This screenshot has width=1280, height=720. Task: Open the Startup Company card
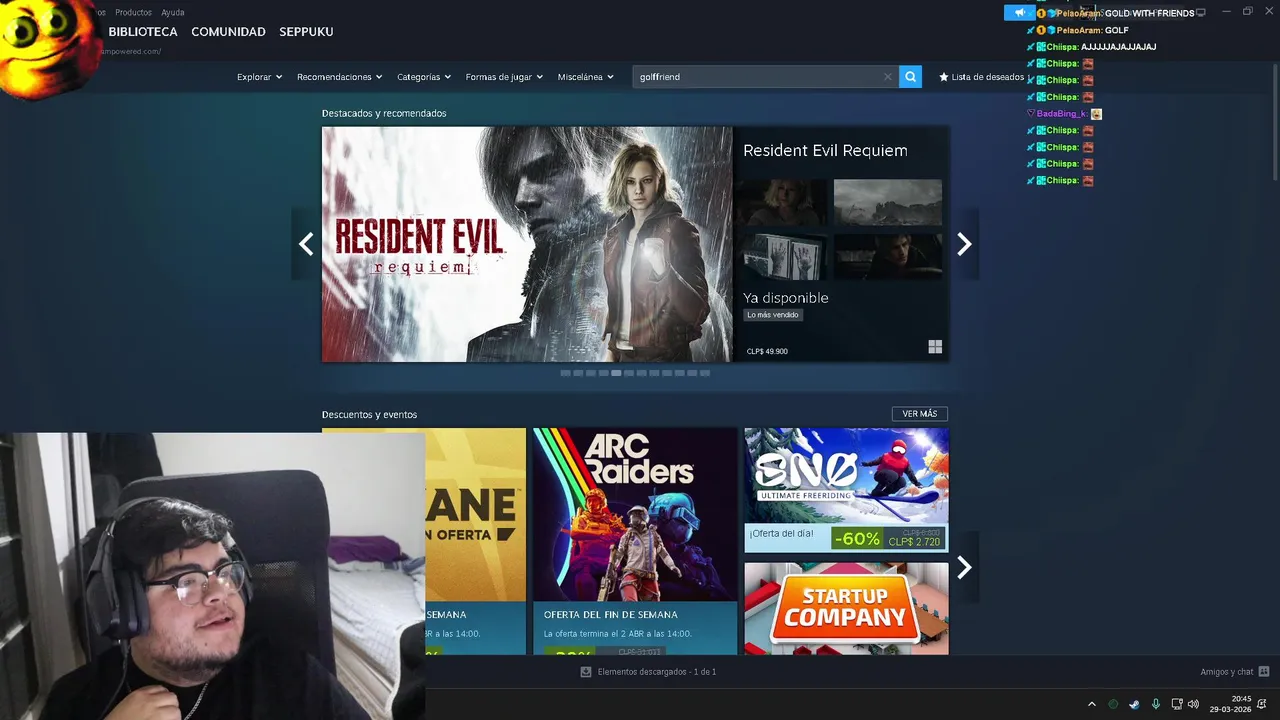click(x=846, y=608)
